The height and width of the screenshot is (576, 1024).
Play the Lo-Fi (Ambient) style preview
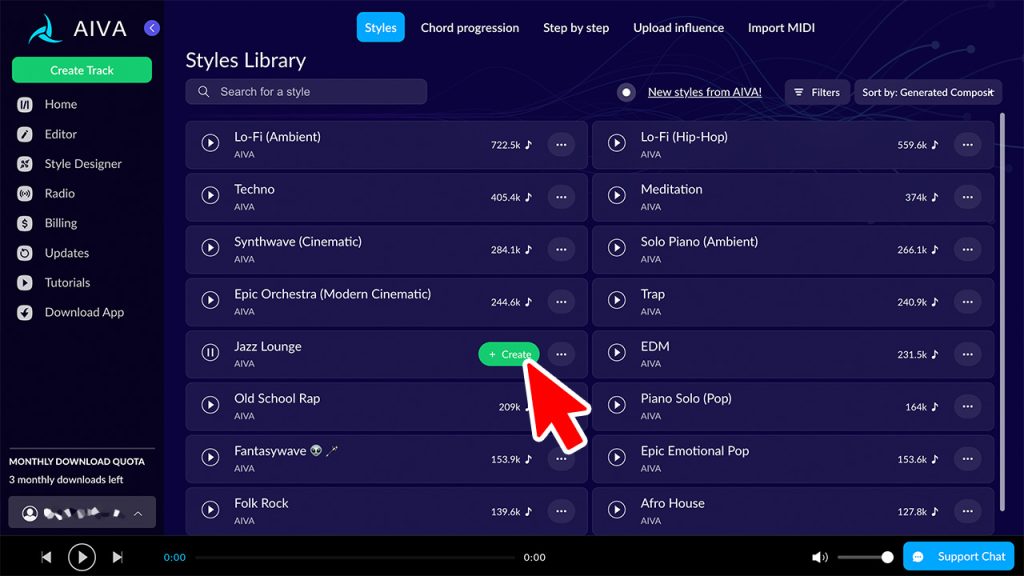210,143
